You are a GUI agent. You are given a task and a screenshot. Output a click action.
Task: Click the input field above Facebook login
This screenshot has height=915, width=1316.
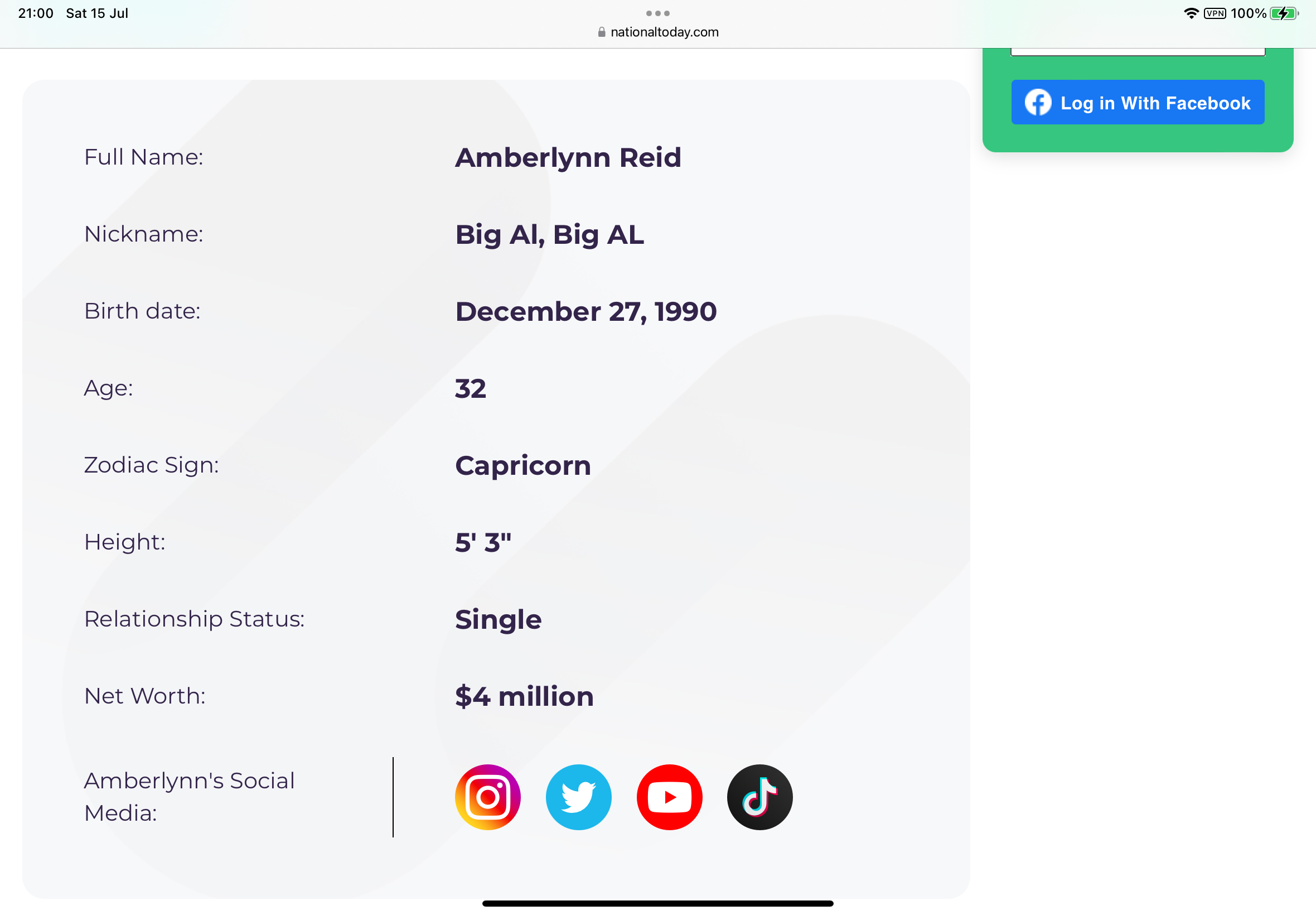click(1138, 51)
